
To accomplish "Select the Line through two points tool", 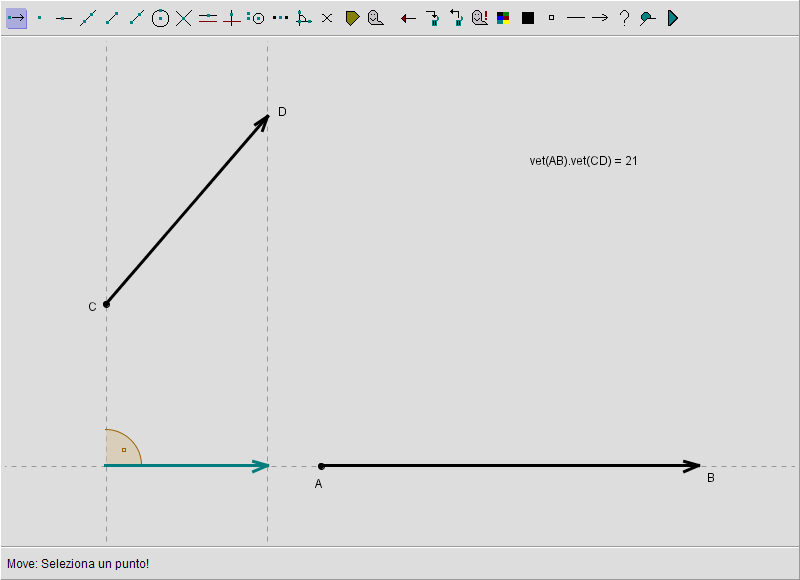I will tap(88, 18).
